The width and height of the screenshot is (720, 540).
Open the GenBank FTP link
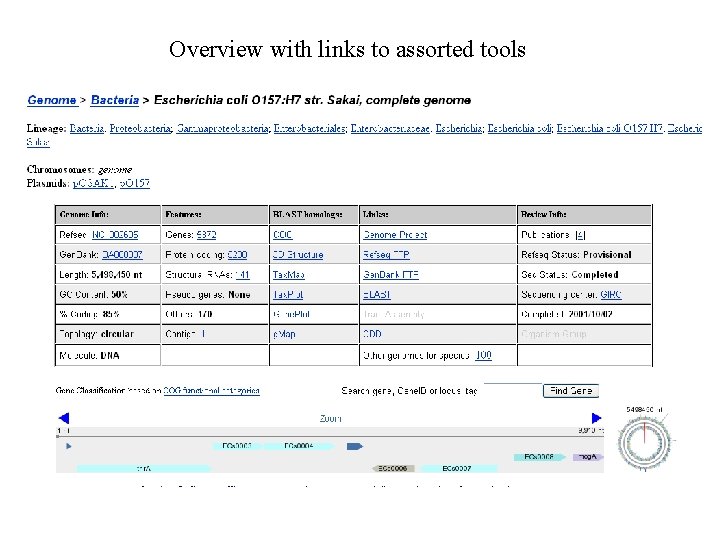[x=391, y=275]
